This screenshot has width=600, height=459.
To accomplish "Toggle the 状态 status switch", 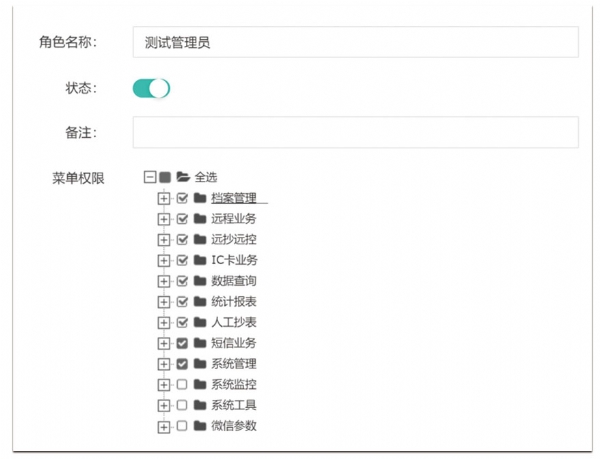I will 151,88.
